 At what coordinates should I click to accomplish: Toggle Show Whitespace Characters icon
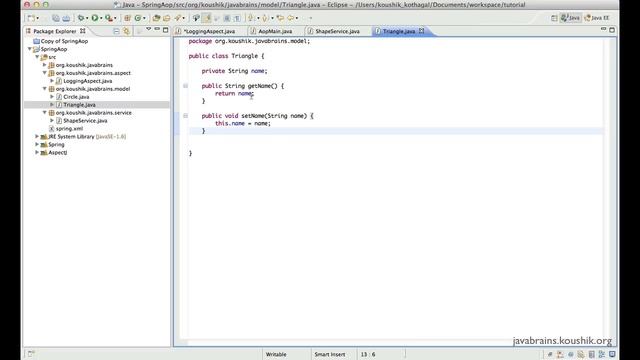[237, 18]
